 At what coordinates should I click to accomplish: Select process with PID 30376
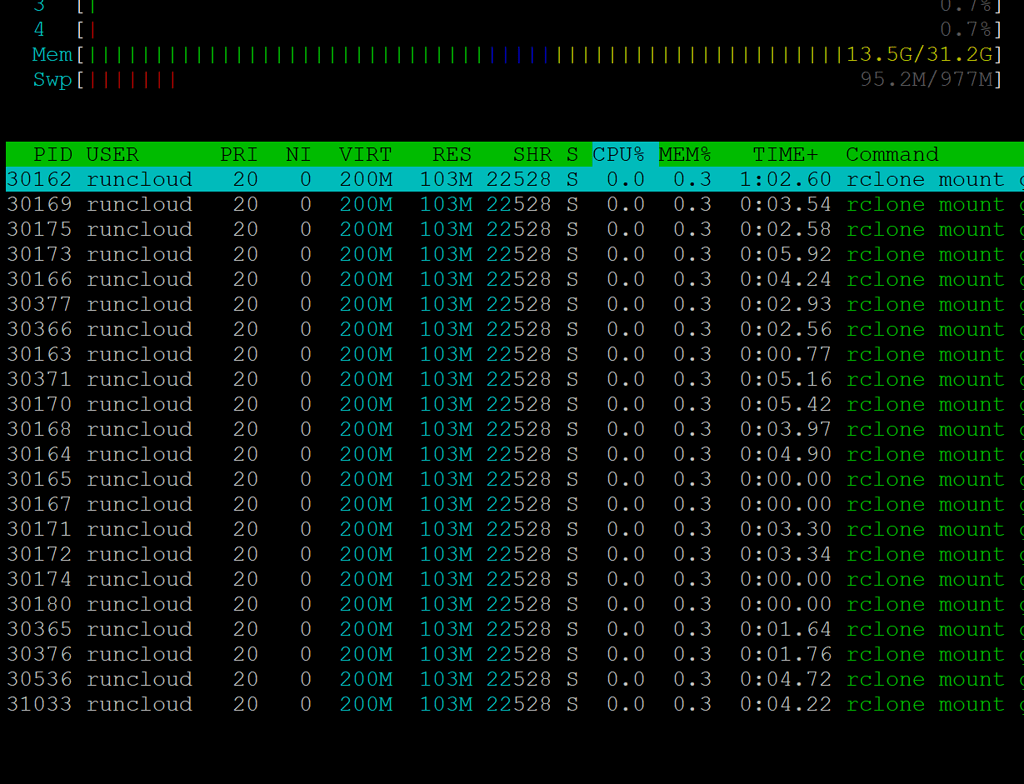point(515,654)
